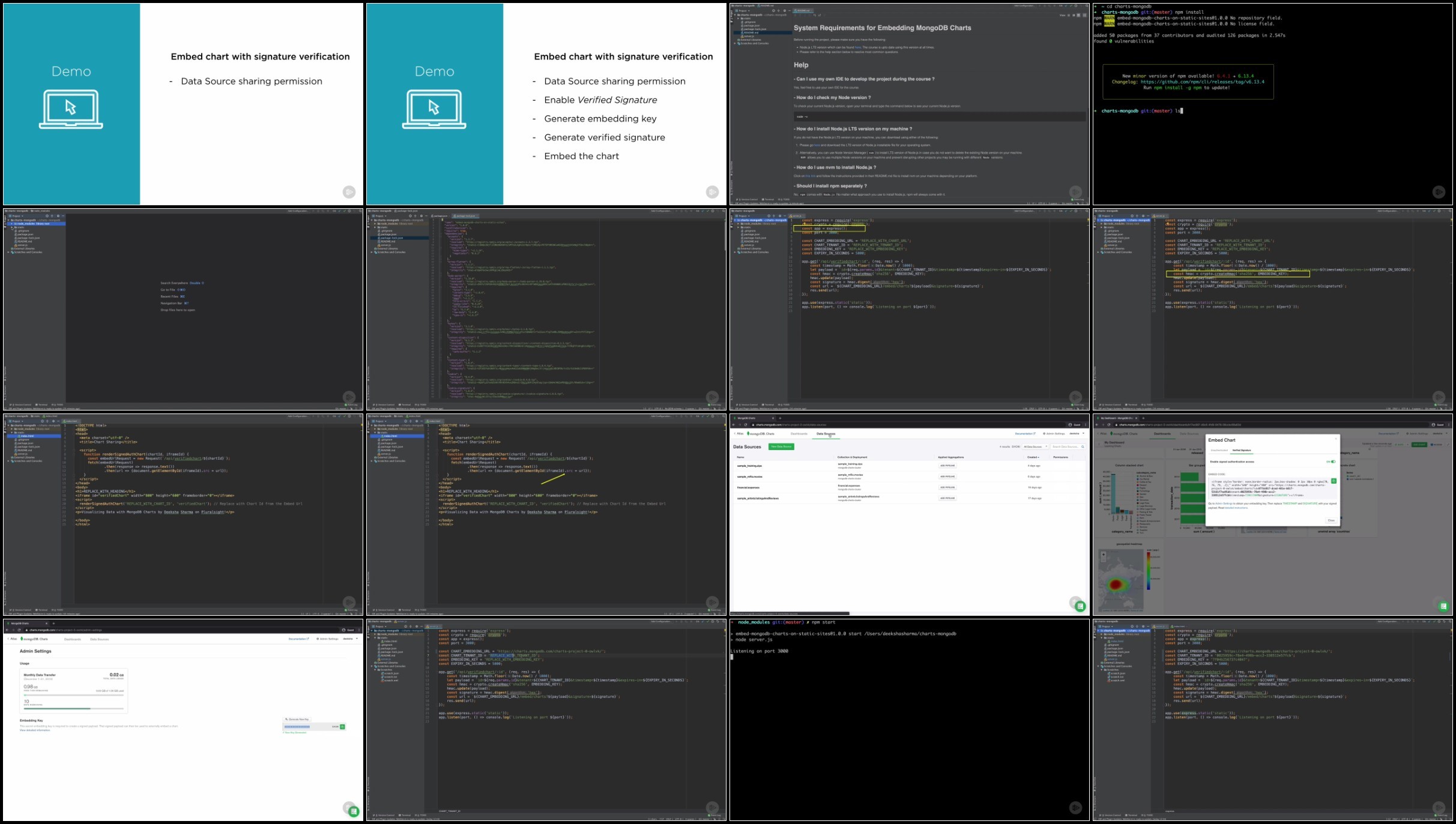Image resolution: width=1456 pixels, height=824 pixels.
Task: Follow Node.js LTS 'here' link in README
Action: pyautogui.click(x=858, y=47)
